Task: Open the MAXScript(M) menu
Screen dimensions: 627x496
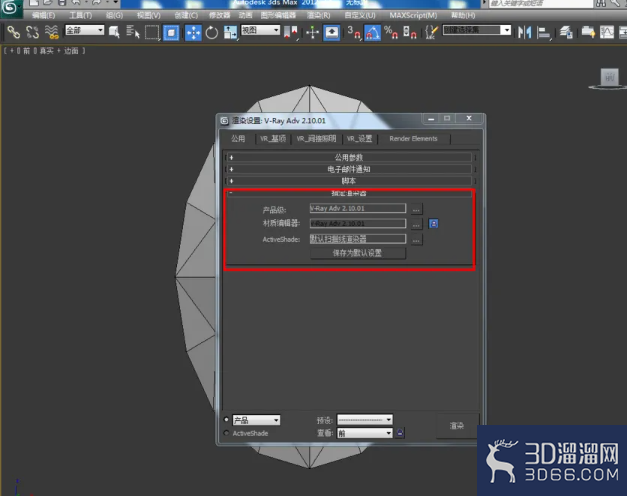Action: [x=413, y=15]
